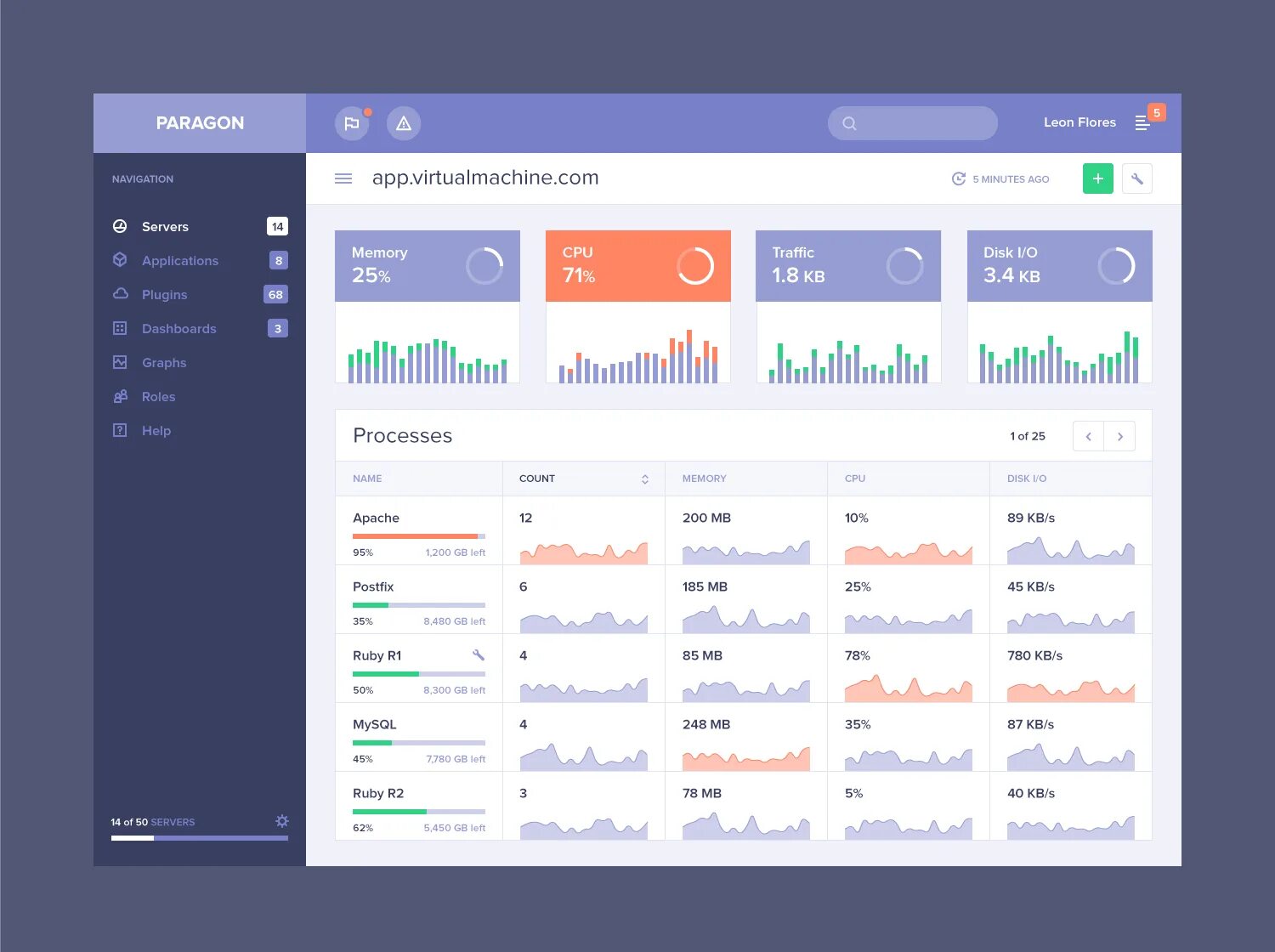This screenshot has width=1275, height=952.
Task: Sort by the COUNT column arrows
Action: [645, 479]
